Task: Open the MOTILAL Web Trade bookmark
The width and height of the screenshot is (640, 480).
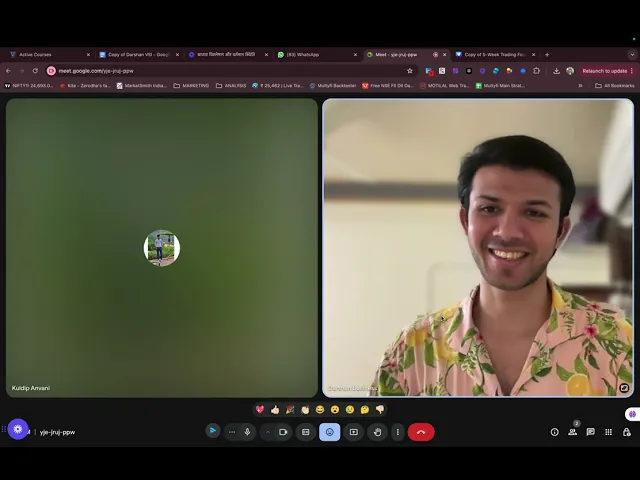Action: coord(445,86)
